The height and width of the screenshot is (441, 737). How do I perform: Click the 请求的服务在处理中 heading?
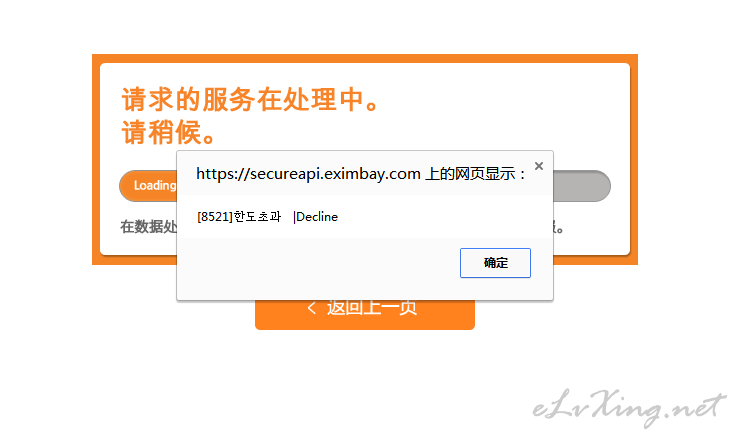point(250,99)
